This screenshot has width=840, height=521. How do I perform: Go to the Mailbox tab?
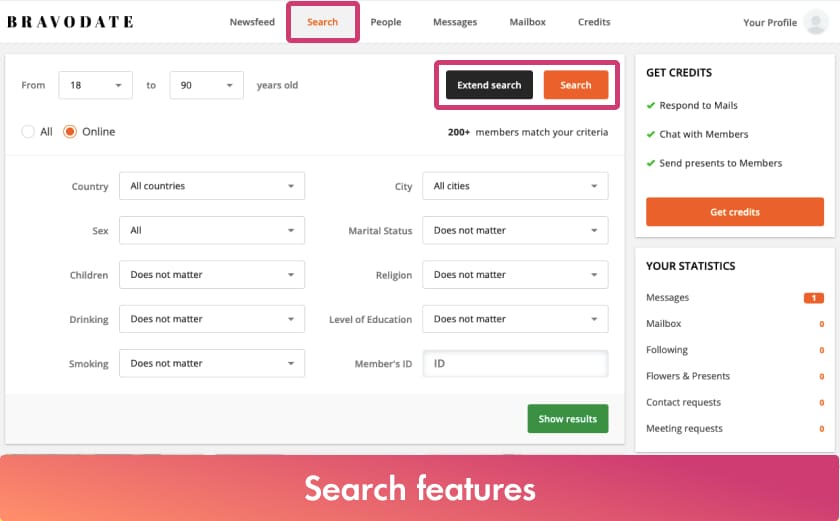point(527,22)
